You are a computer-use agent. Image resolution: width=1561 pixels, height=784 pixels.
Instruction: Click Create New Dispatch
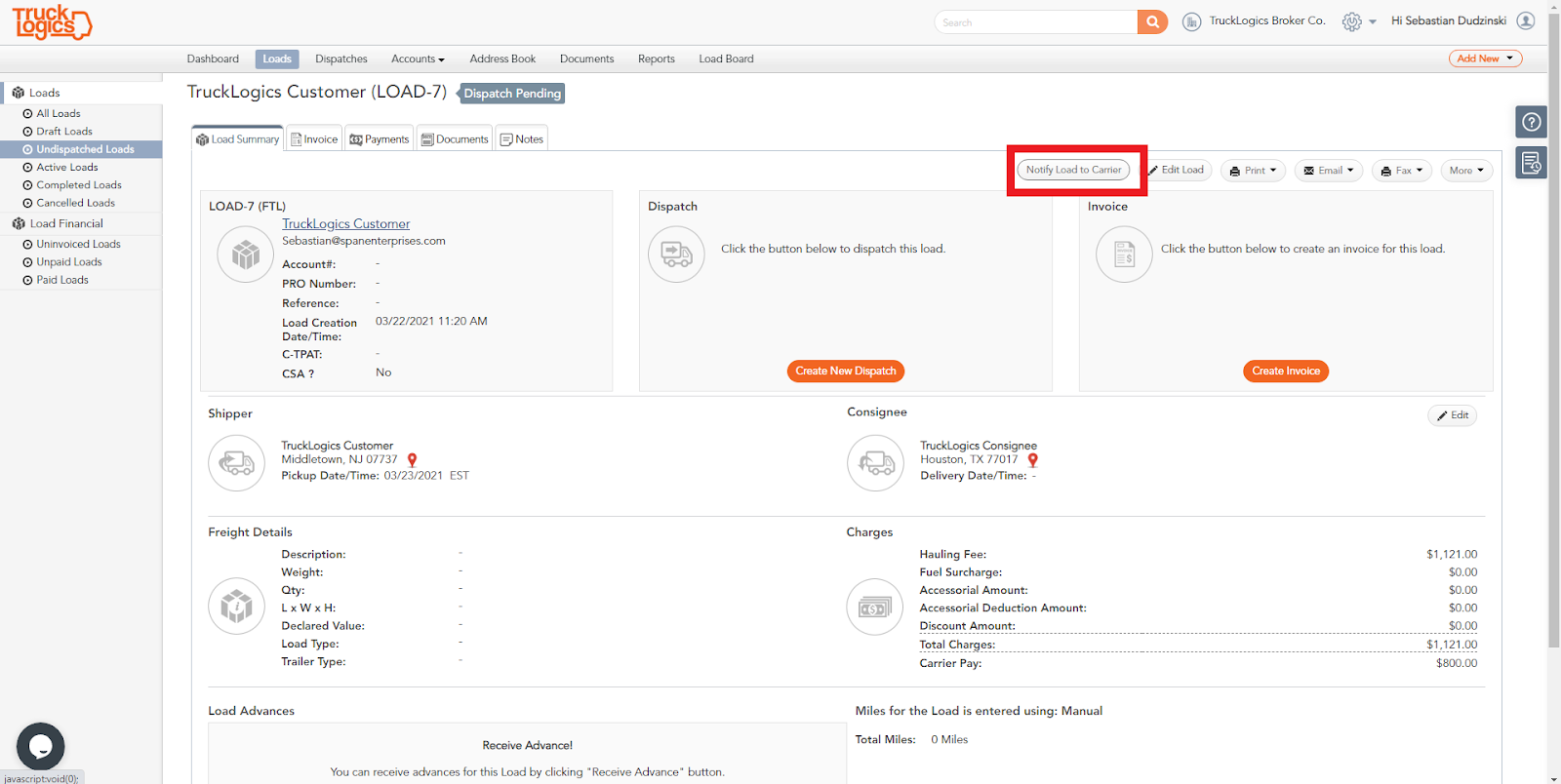[x=846, y=372]
